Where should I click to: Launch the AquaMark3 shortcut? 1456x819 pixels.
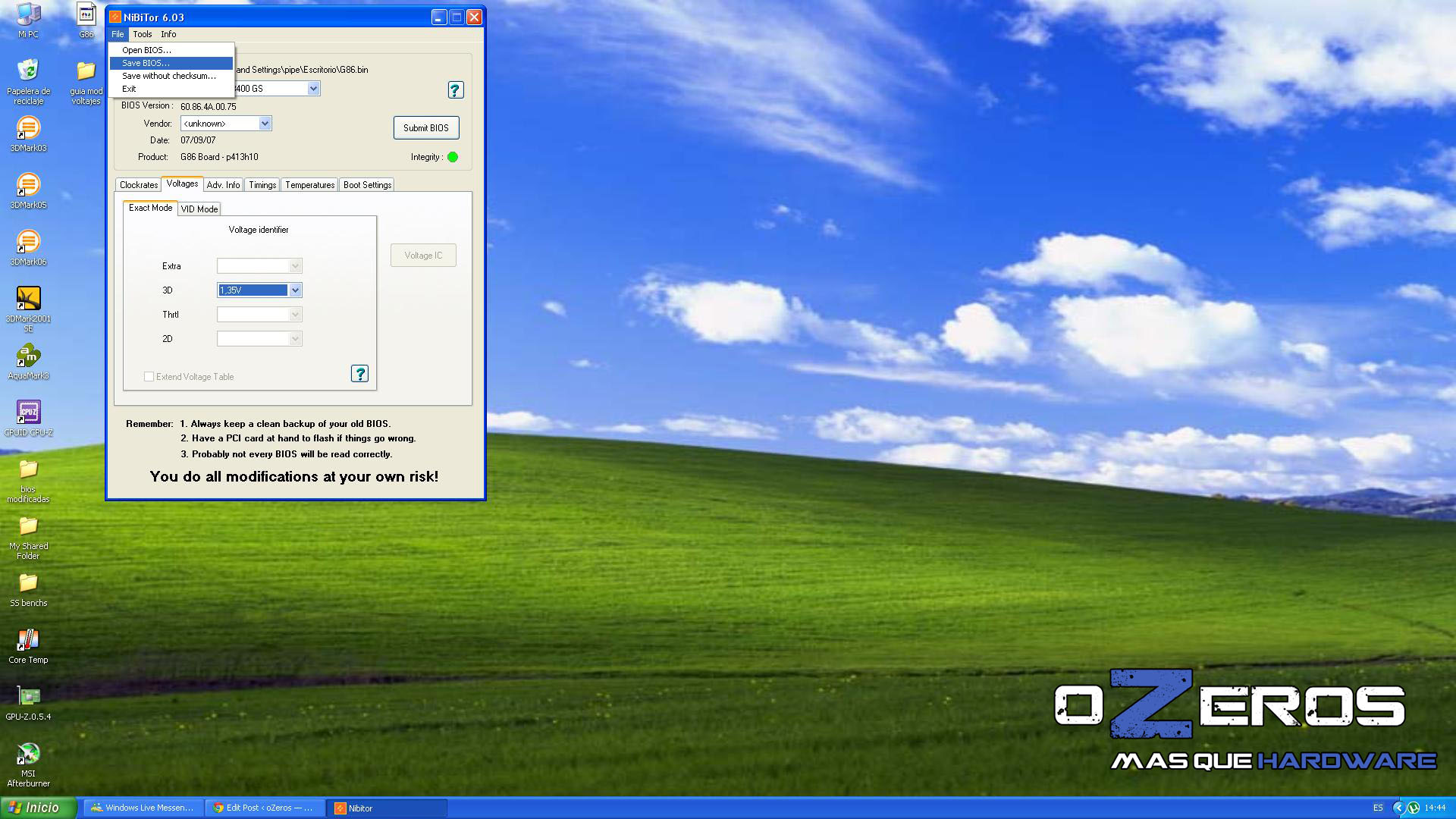pyautogui.click(x=28, y=362)
